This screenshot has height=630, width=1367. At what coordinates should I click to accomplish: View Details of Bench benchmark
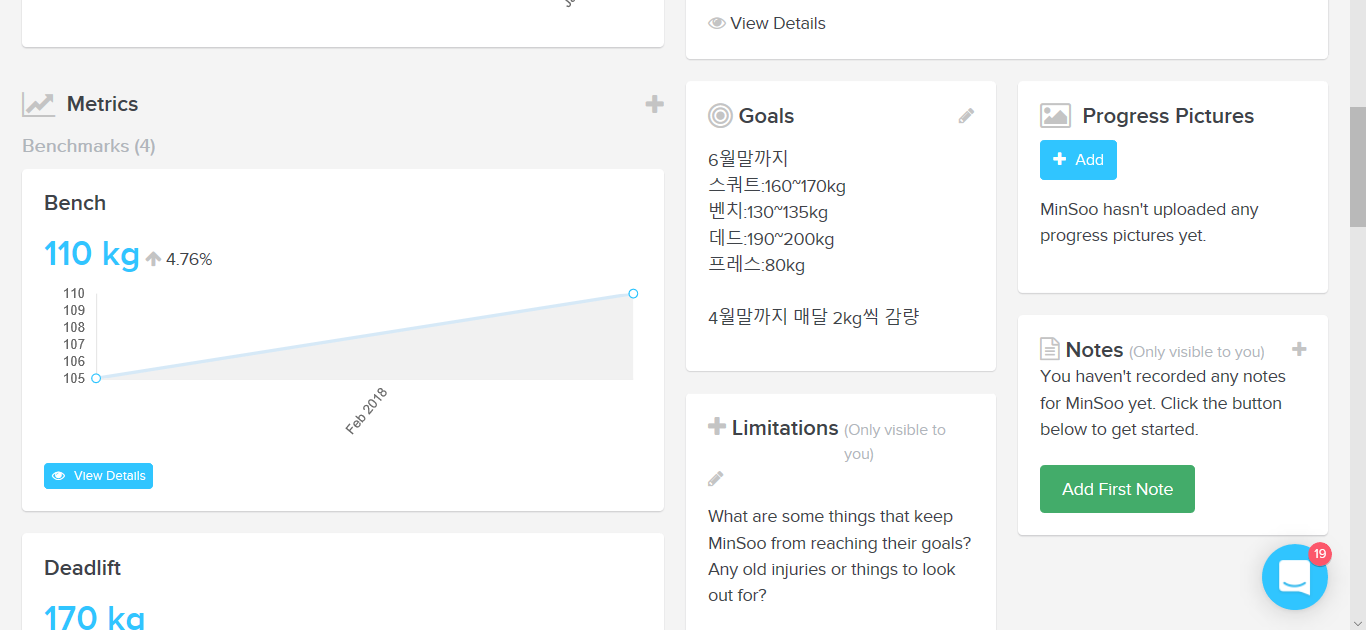[98, 476]
